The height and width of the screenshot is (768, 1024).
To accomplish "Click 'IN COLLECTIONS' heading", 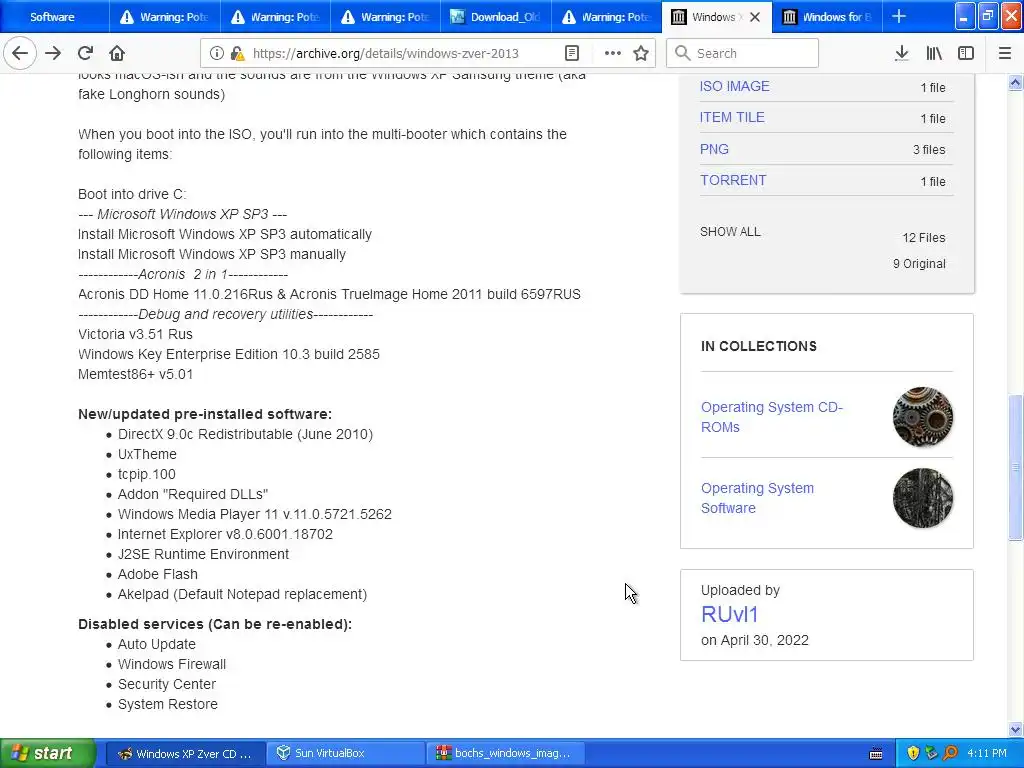I will [x=759, y=346].
